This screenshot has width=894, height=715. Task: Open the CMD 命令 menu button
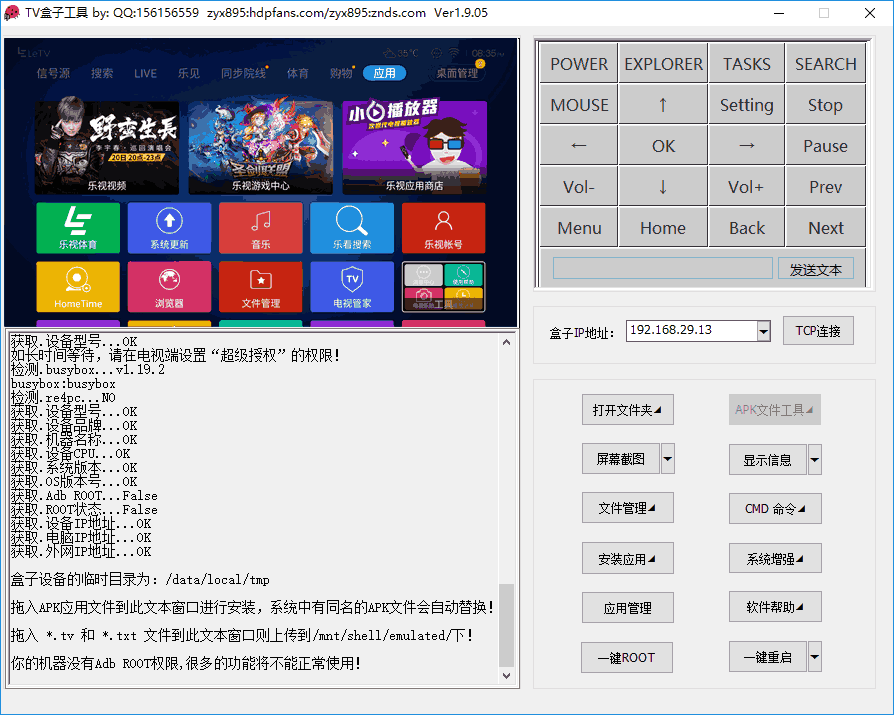point(775,509)
